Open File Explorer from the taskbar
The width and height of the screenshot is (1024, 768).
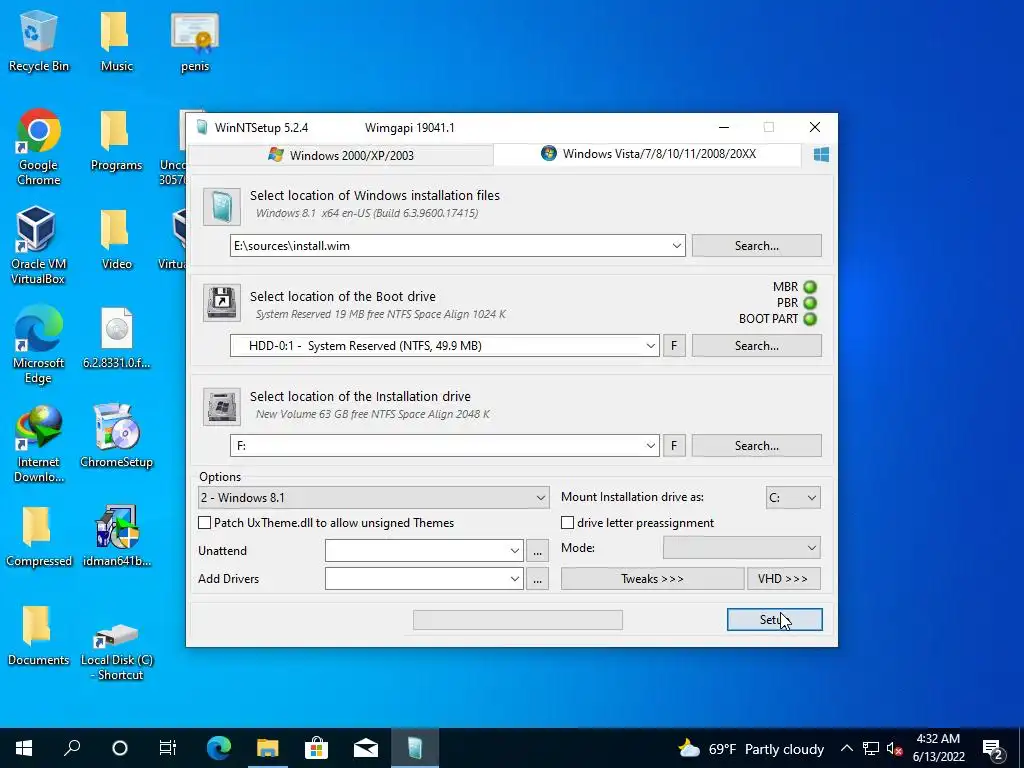click(x=267, y=748)
